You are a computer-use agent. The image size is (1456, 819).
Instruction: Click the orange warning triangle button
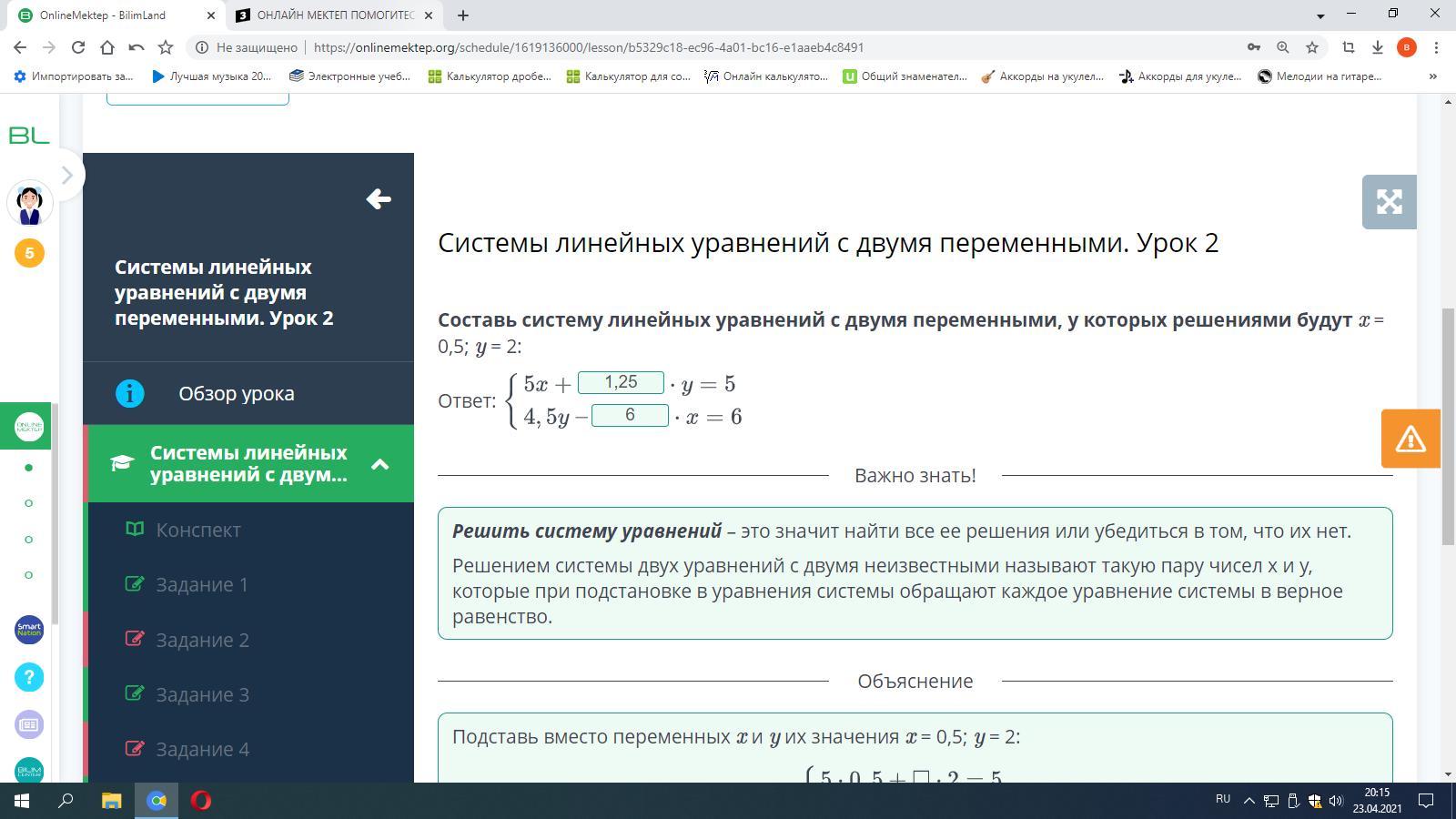tap(1410, 439)
